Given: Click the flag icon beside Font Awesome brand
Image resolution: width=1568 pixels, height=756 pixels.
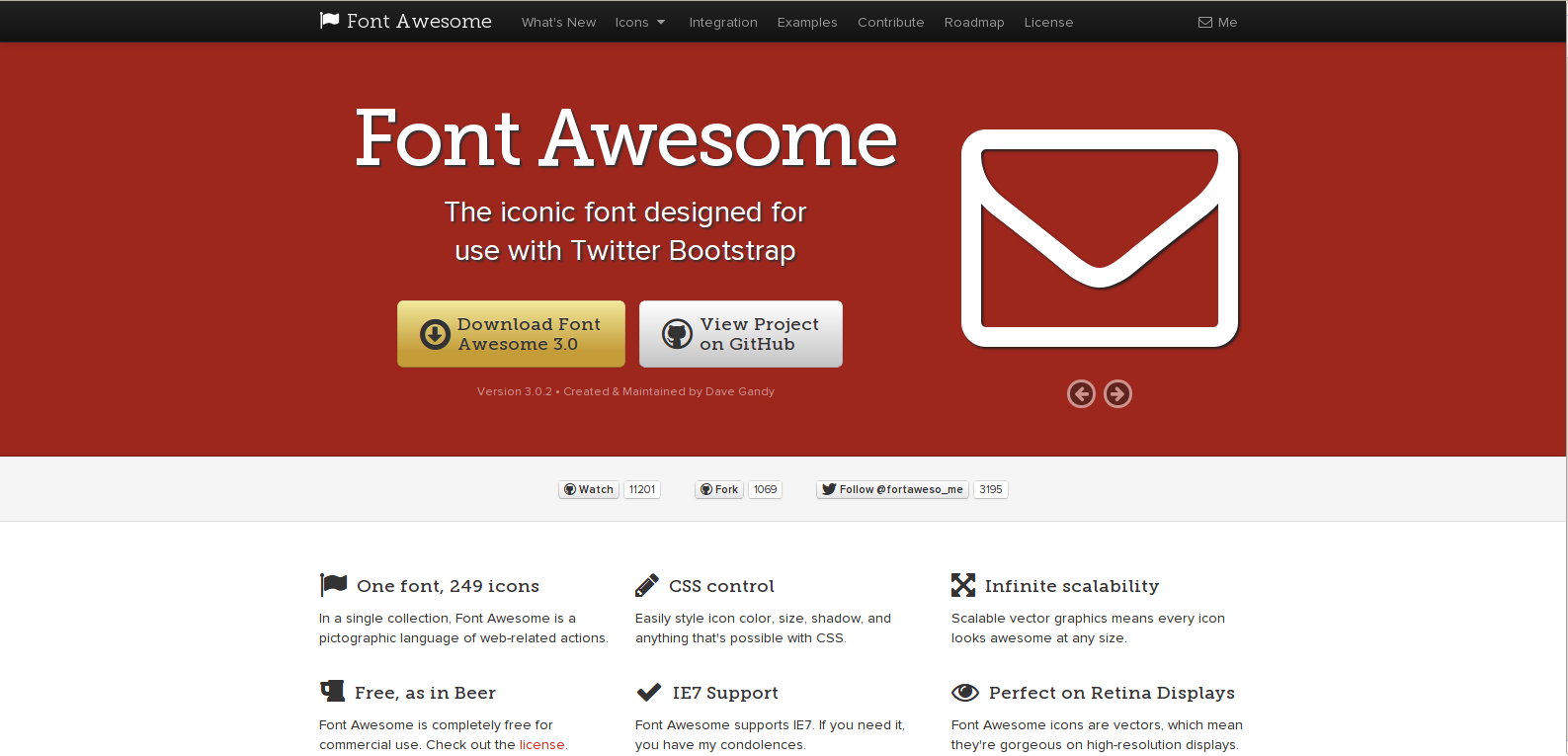Looking at the screenshot, I should coord(330,21).
